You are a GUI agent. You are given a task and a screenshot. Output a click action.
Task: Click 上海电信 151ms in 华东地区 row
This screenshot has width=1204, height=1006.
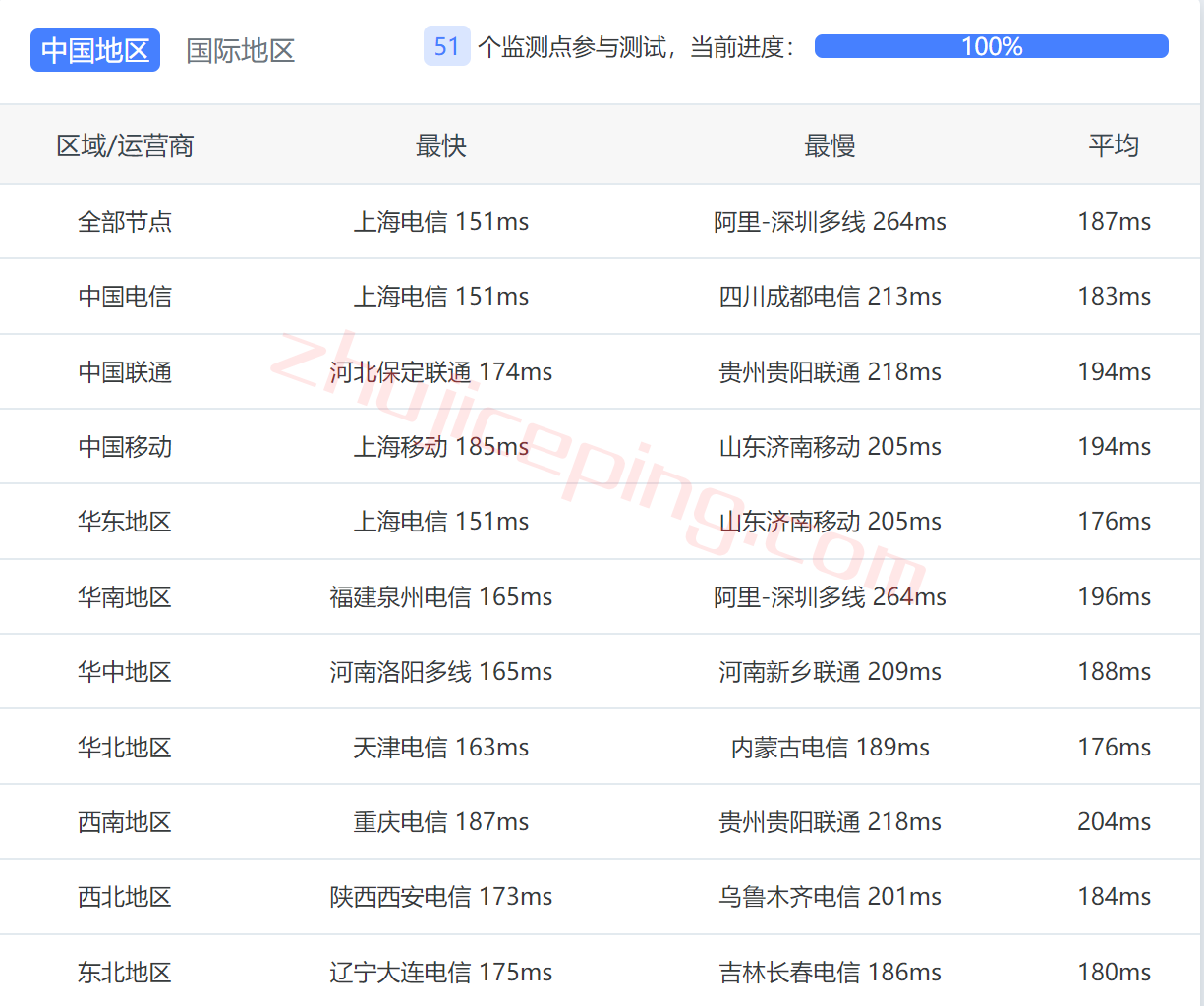click(441, 521)
